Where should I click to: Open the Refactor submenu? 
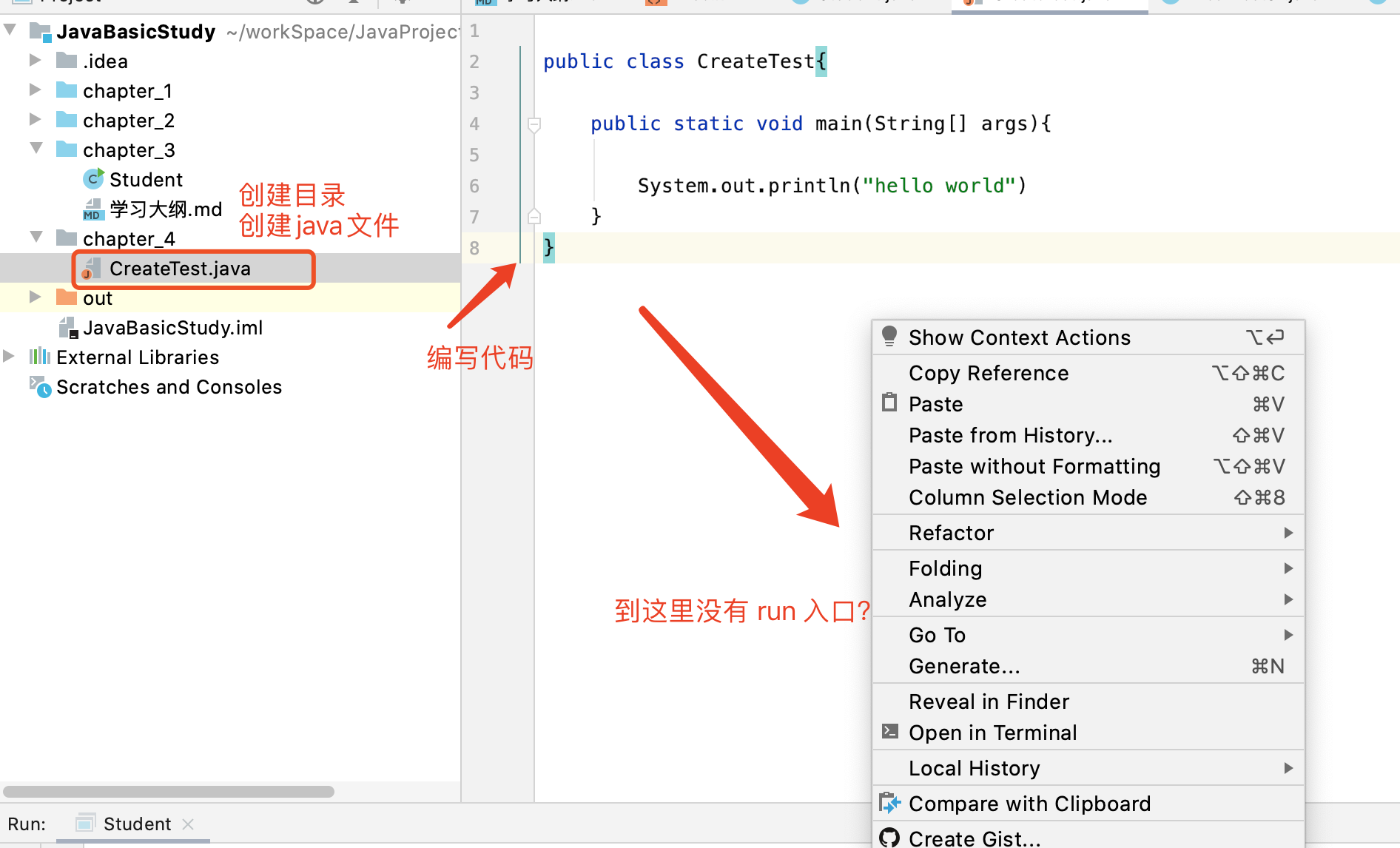click(1088, 533)
